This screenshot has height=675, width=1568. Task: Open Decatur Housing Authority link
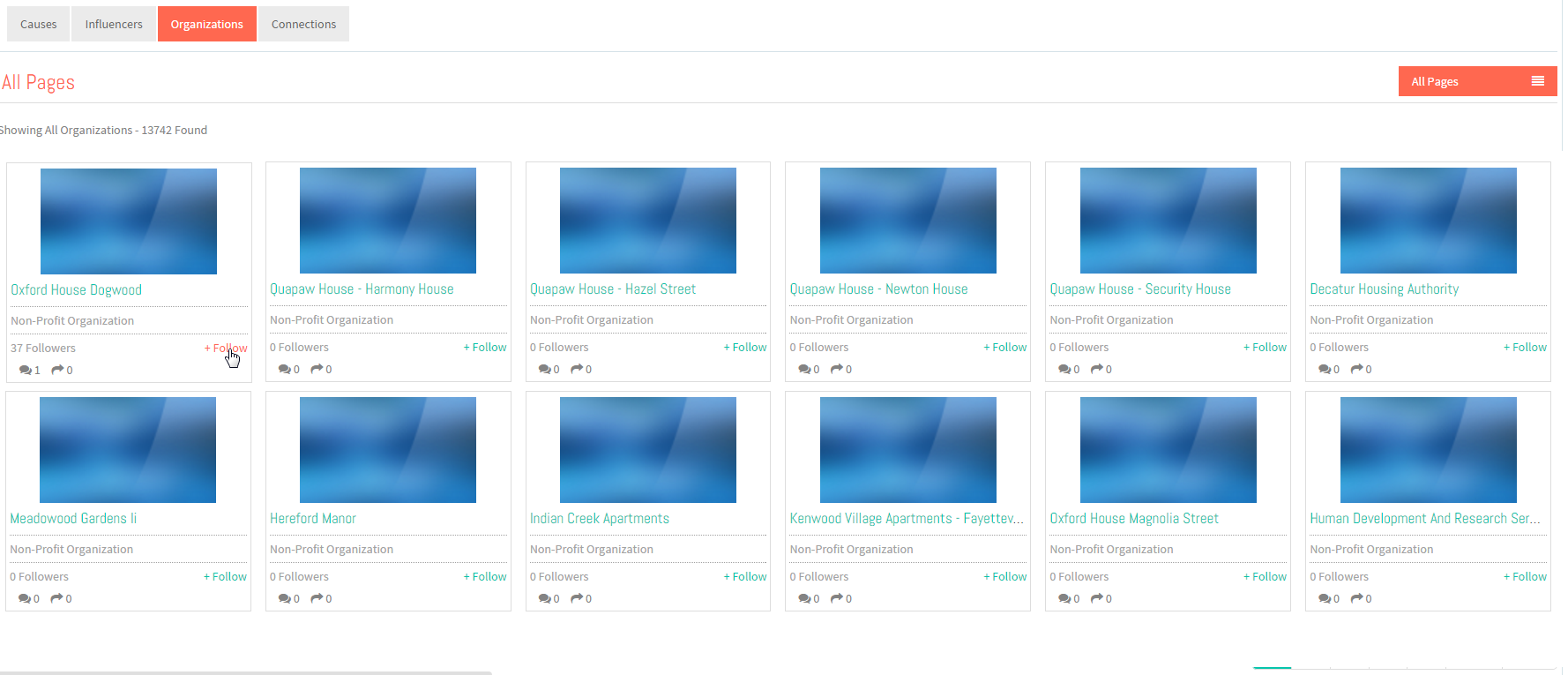[x=1385, y=289]
